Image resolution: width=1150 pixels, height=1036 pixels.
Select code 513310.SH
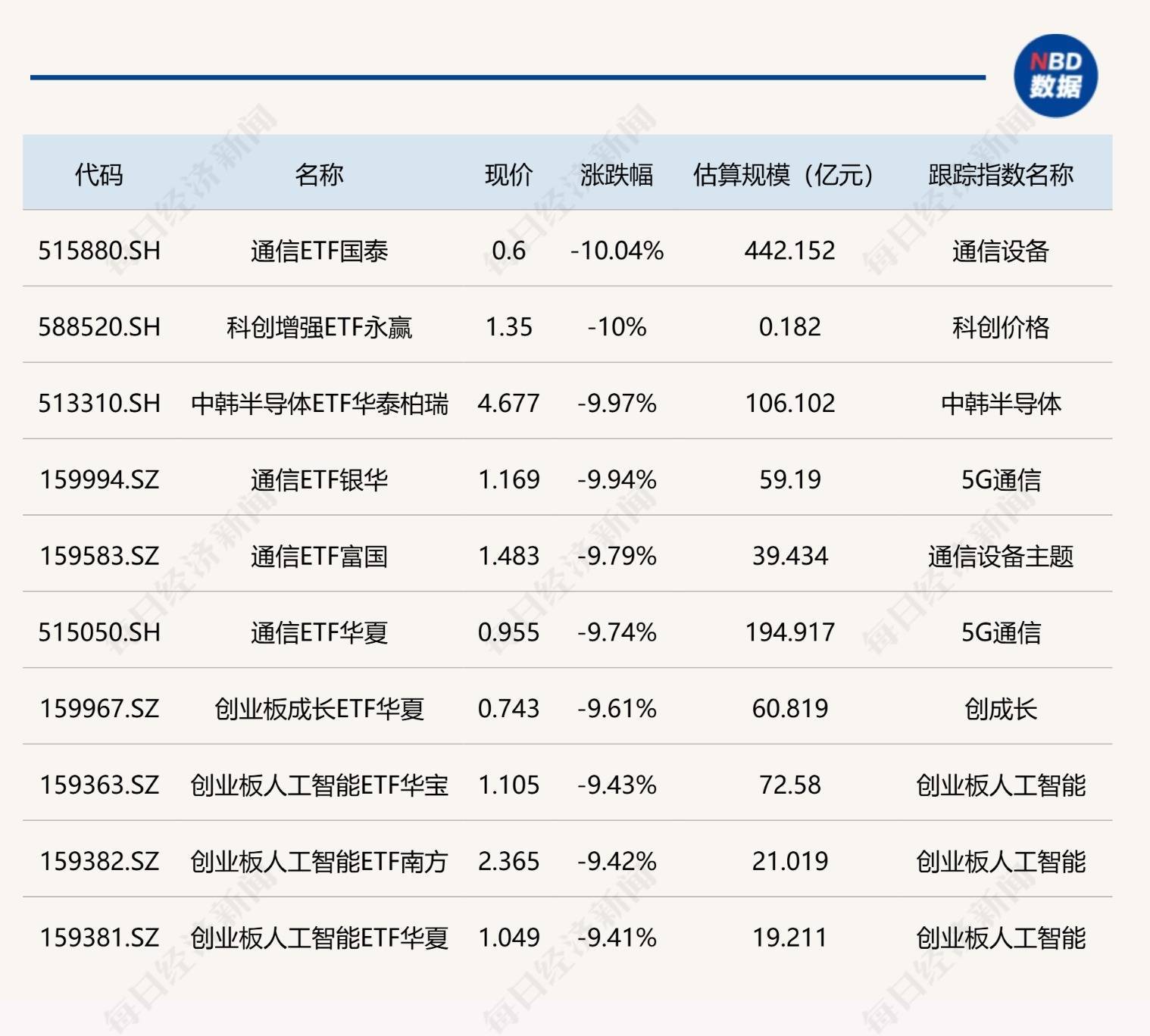[99, 404]
